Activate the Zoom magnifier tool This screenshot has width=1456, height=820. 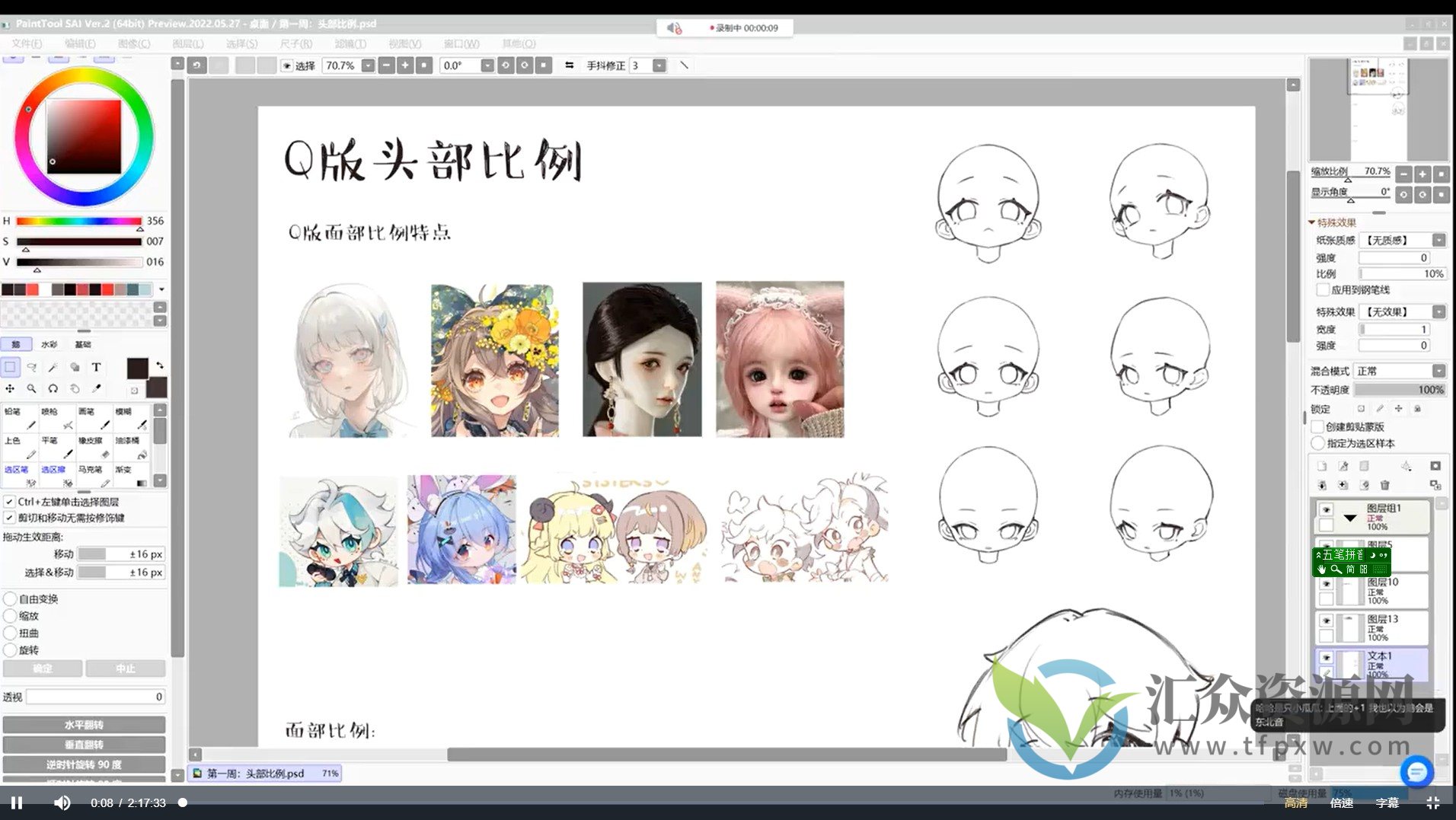click(32, 388)
